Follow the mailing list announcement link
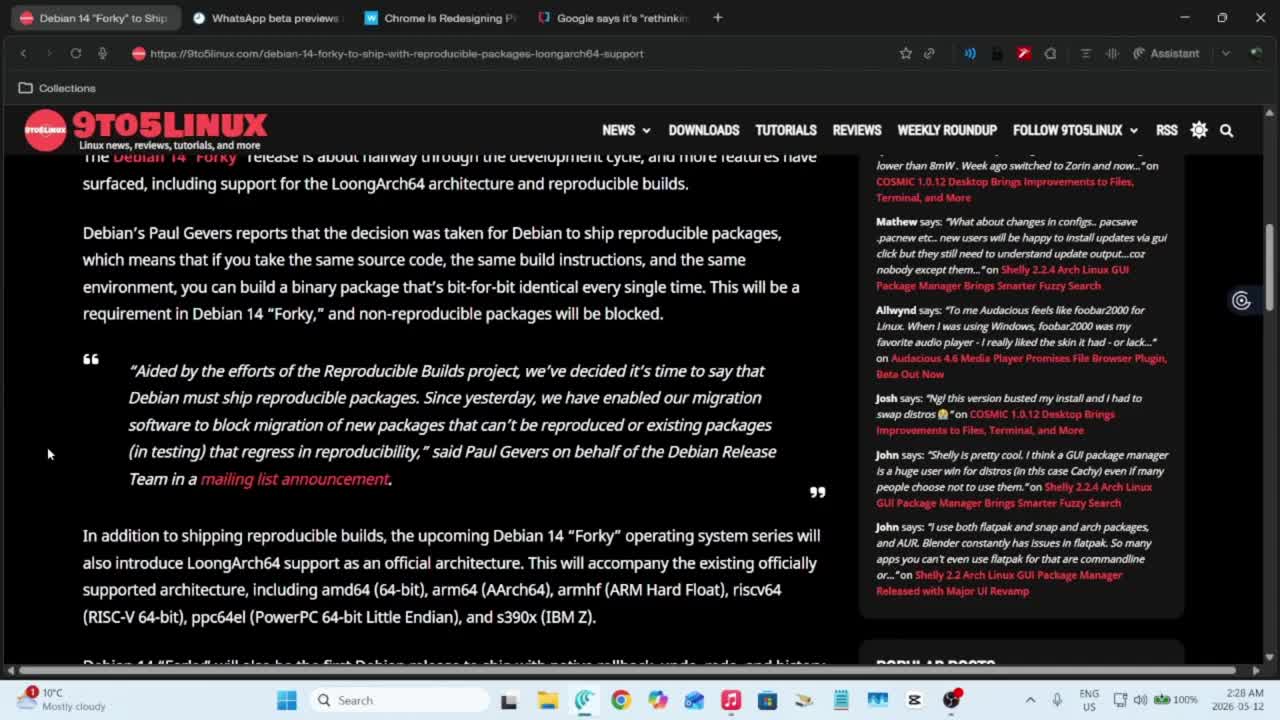The width and height of the screenshot is (1280, 720). pyautogui.click(x=295, y=479)
